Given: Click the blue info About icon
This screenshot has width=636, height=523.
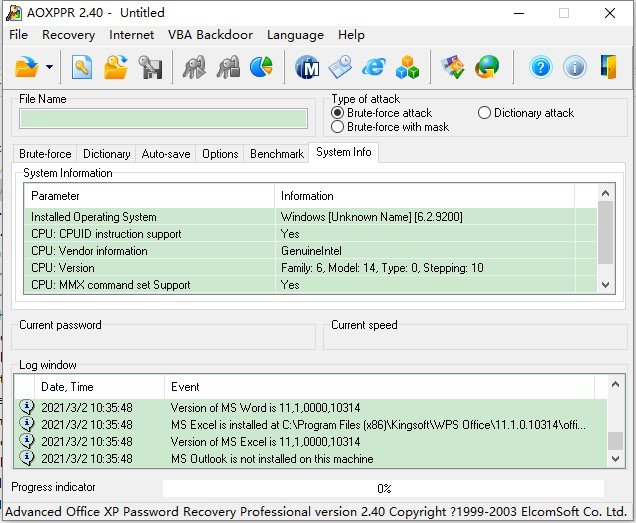Looking at the screenshot, I should tap(575, 67).
